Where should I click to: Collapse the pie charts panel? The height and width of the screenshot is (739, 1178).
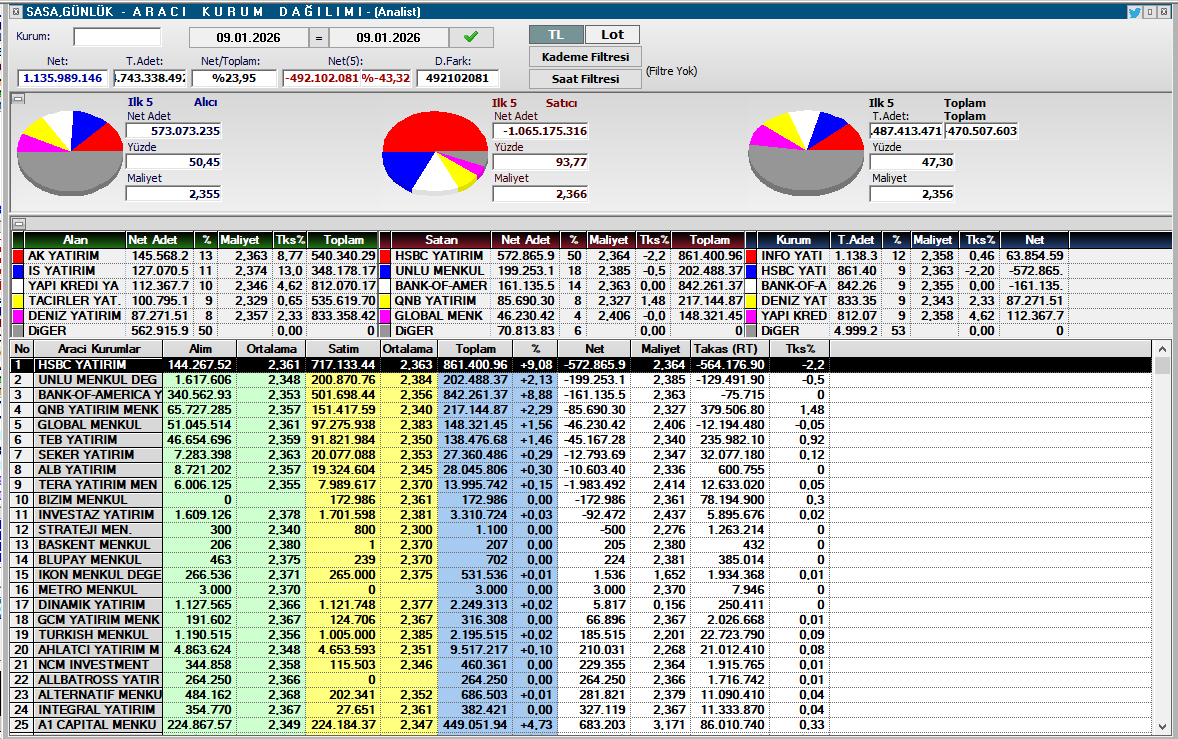pyautogui.click(x=17, y=98)
